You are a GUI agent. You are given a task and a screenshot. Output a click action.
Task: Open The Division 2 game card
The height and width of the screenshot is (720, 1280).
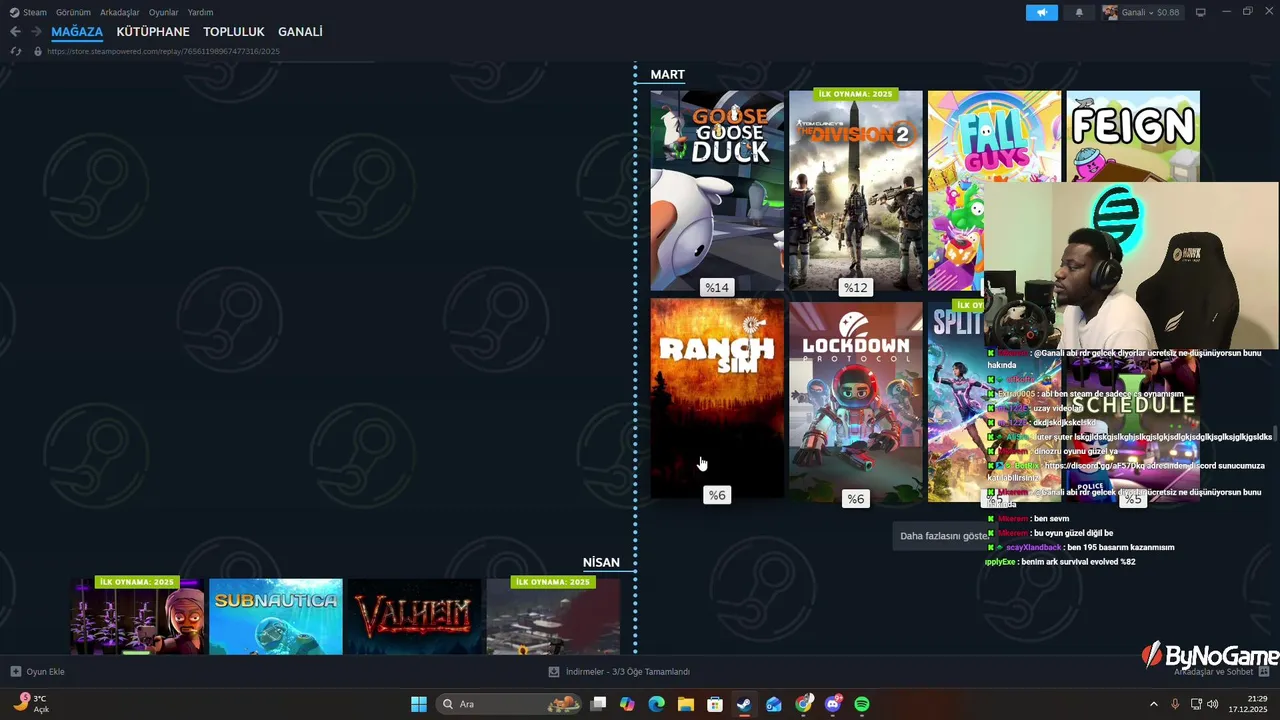coord(855,190)
